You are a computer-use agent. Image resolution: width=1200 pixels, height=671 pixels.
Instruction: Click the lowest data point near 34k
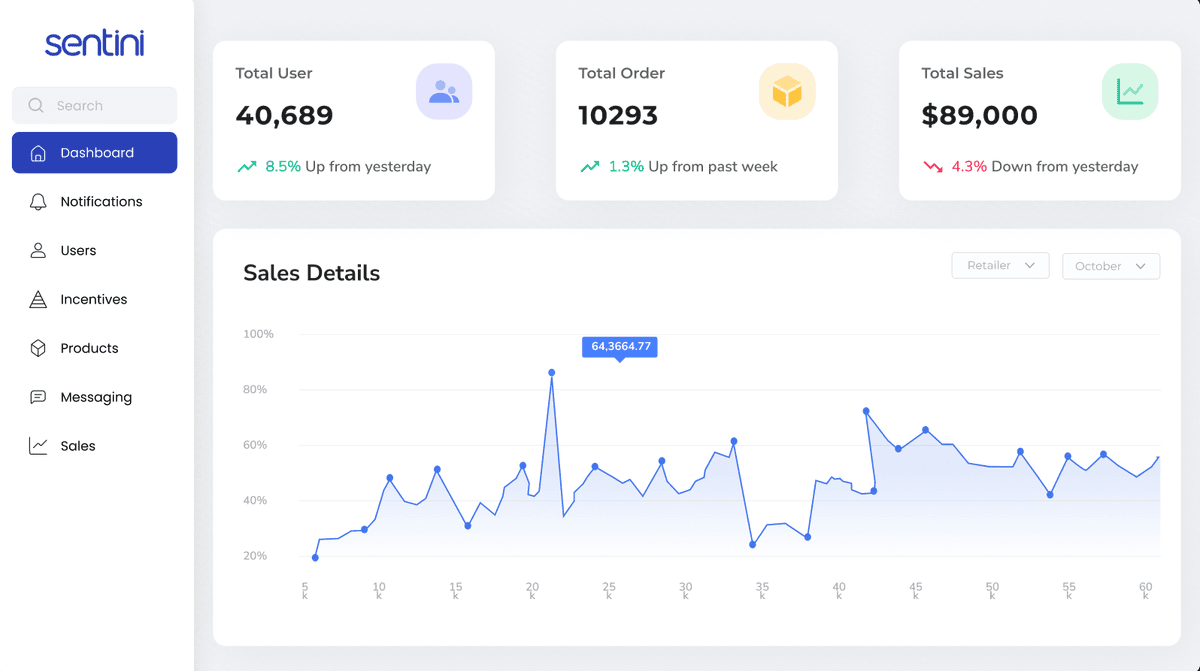[x=752, y=545]
